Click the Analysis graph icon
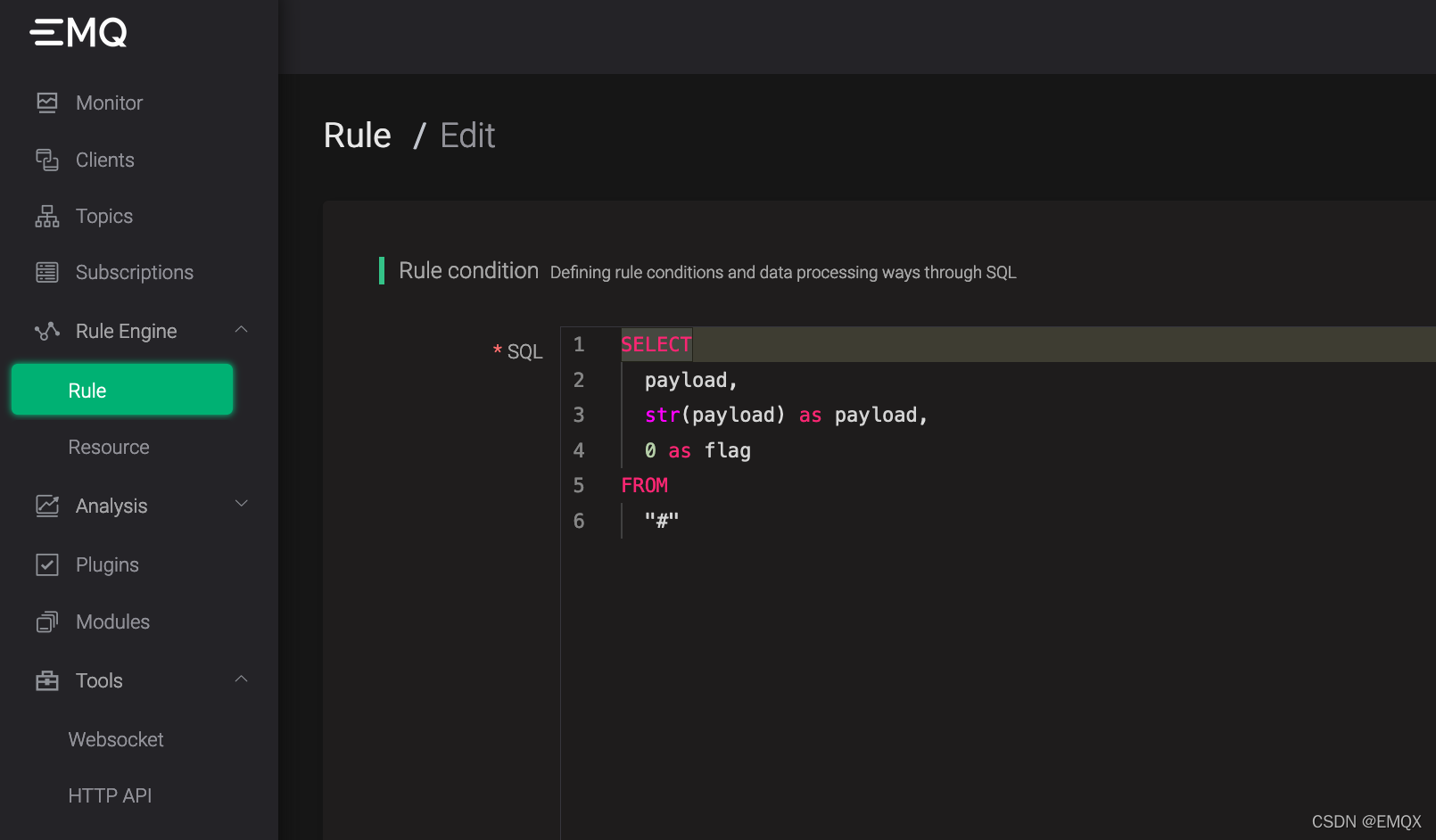This screenshot has height=840, width=1436. click(47, 506)
